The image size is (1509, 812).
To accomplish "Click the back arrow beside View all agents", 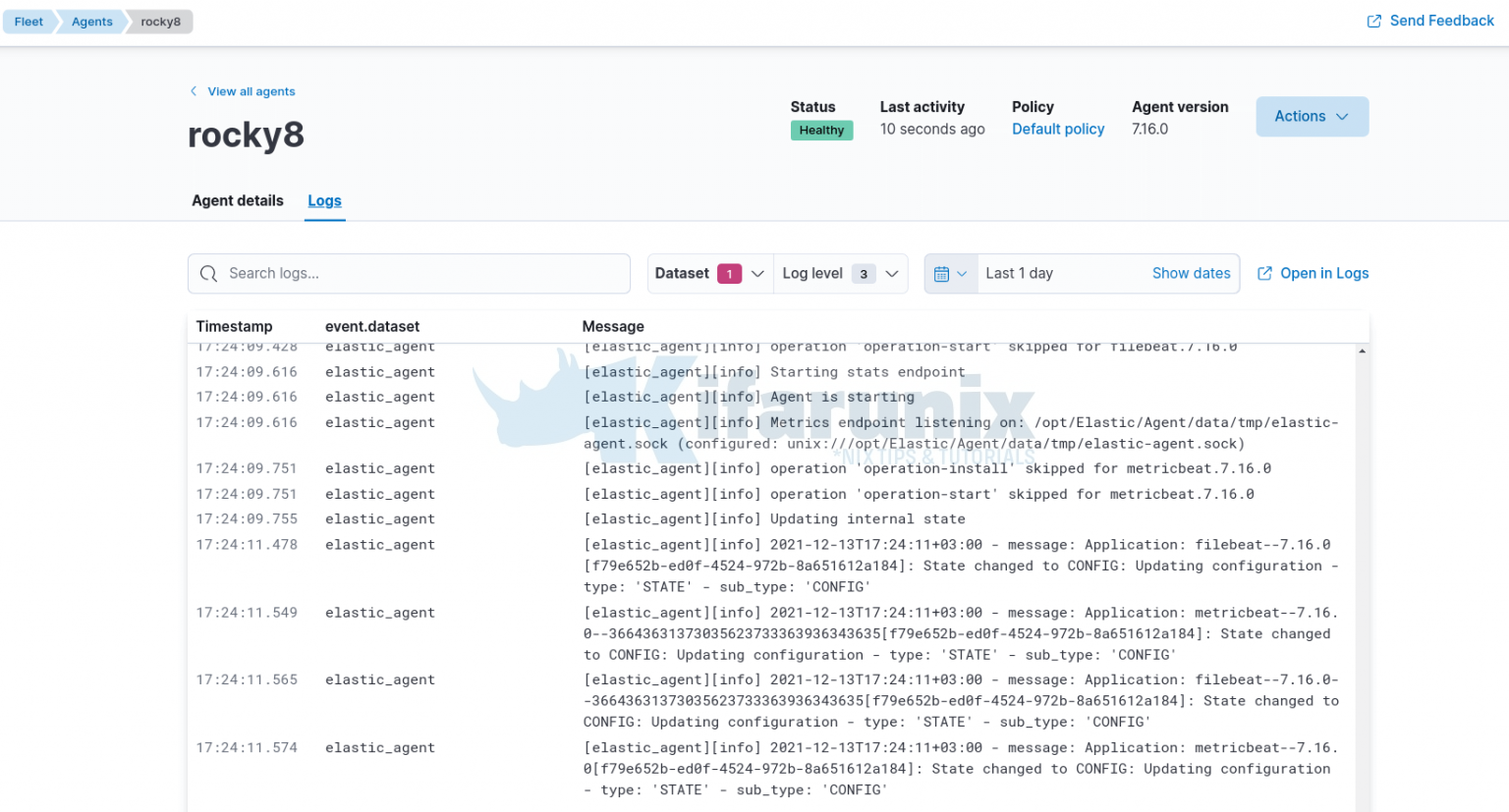I will pyautogui.click(x=194, y=91).
